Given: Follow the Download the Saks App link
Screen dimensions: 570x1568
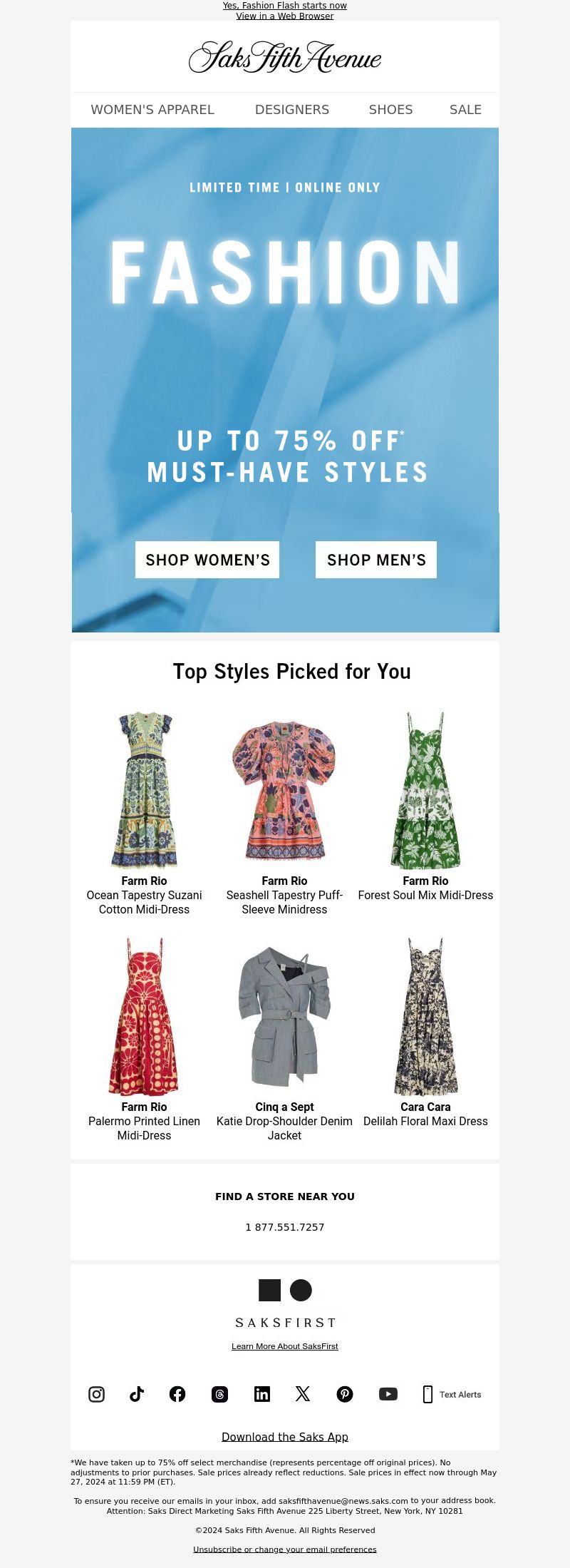Looking at the screenshot, I should (285, 1437).
